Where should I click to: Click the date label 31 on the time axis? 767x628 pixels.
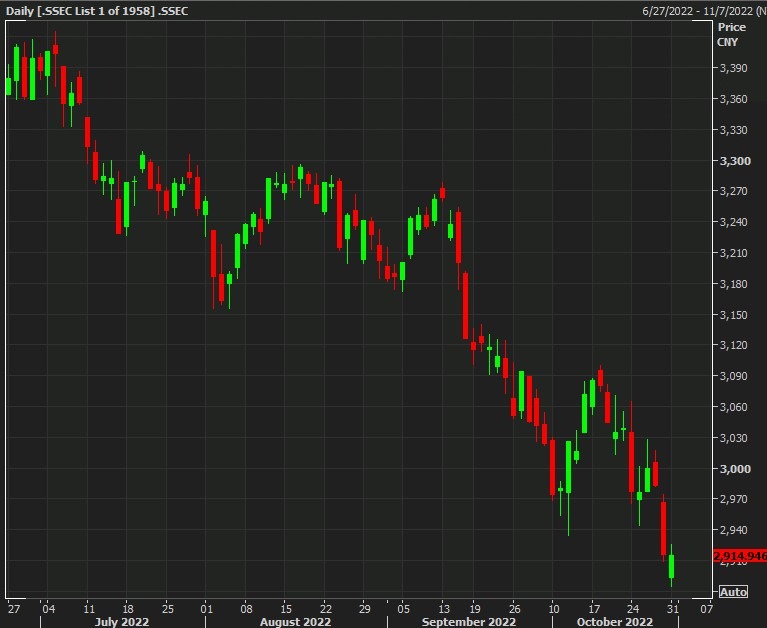click(x=673, y=609)
